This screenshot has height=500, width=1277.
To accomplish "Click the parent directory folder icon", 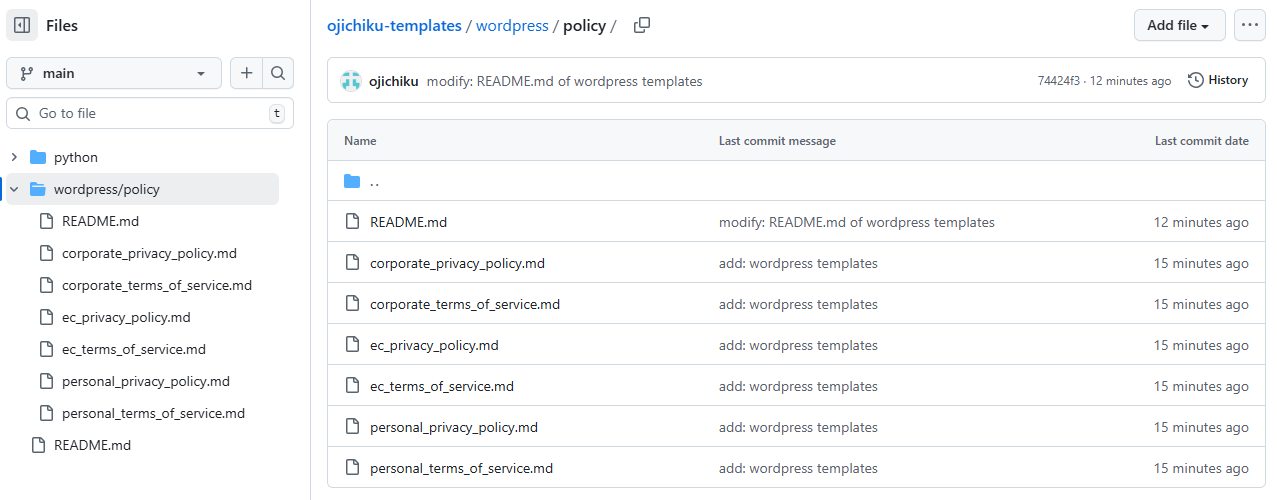I will [x=352, y=181].
